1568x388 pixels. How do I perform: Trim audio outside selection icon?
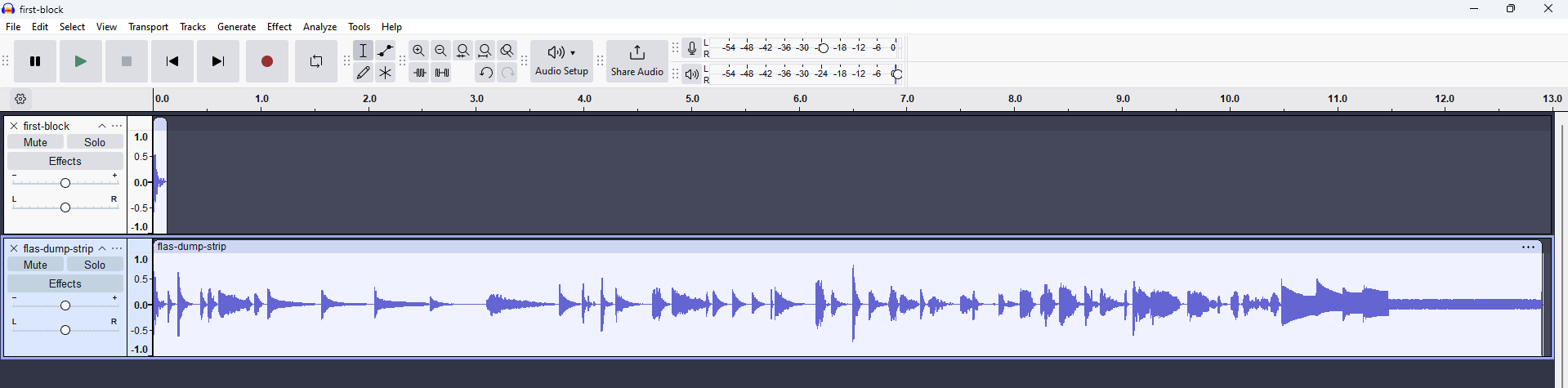point(419,73)
